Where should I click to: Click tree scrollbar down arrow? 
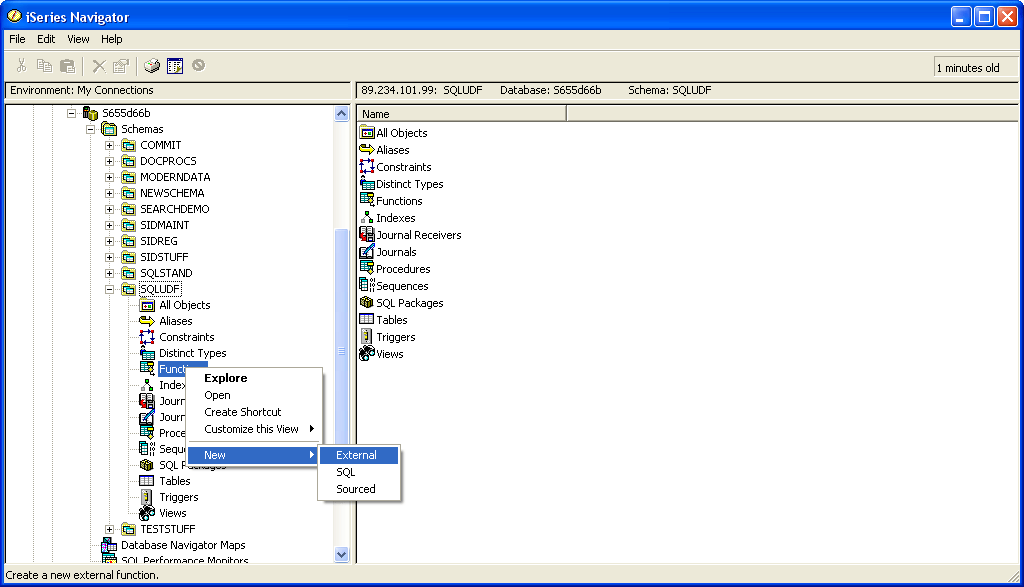pyautogui.click(x=342, y=554)
